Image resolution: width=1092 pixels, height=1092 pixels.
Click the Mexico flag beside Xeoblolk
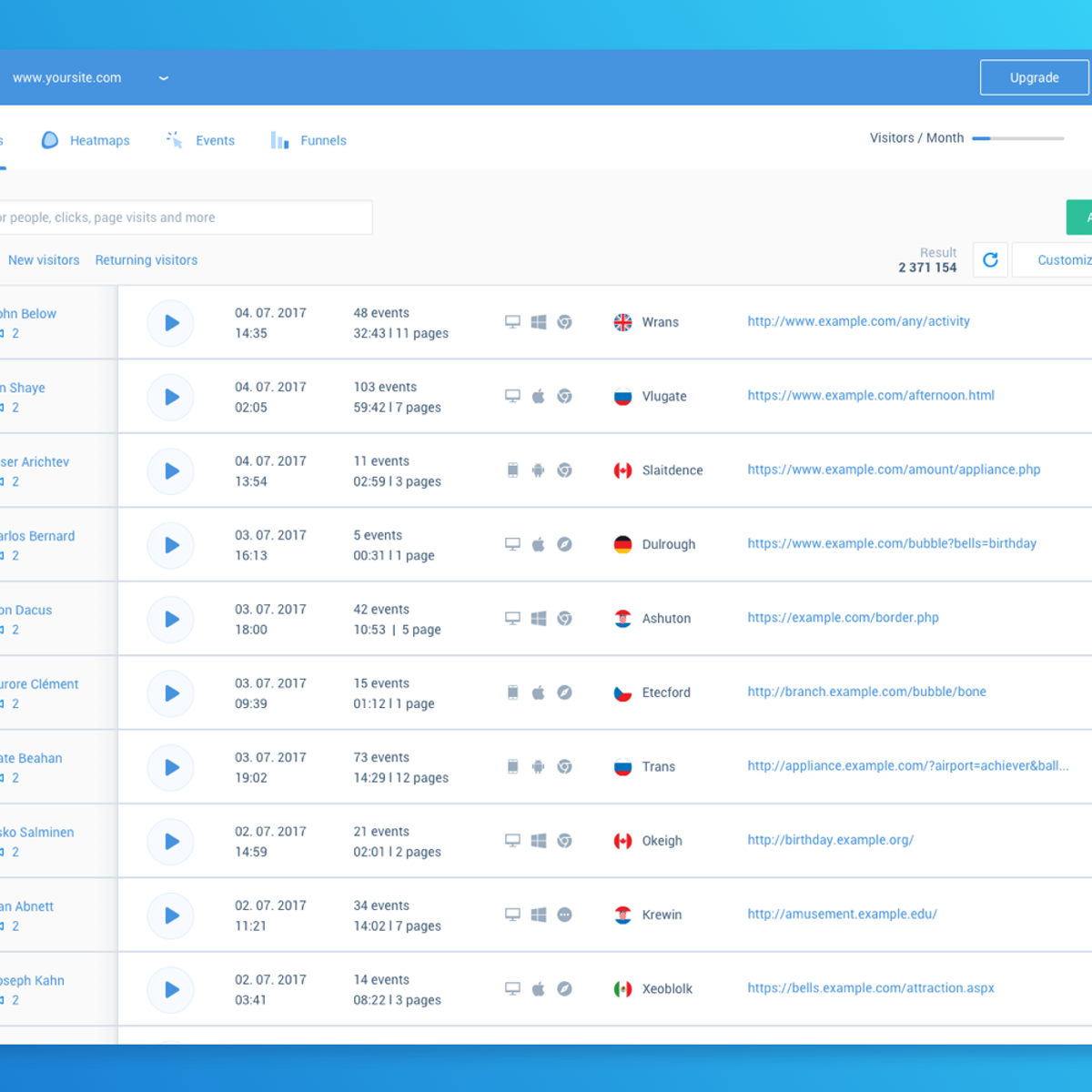[x=622, y=989]
